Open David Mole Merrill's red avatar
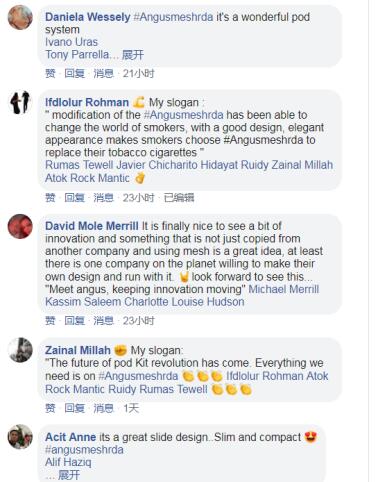 click(20, 226)
